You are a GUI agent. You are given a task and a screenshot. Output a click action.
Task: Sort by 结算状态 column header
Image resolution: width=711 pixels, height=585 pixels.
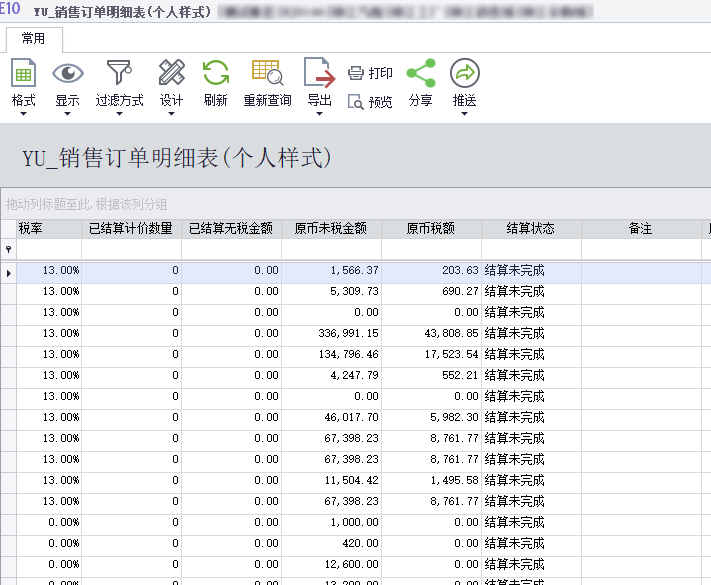coord(531,229)
